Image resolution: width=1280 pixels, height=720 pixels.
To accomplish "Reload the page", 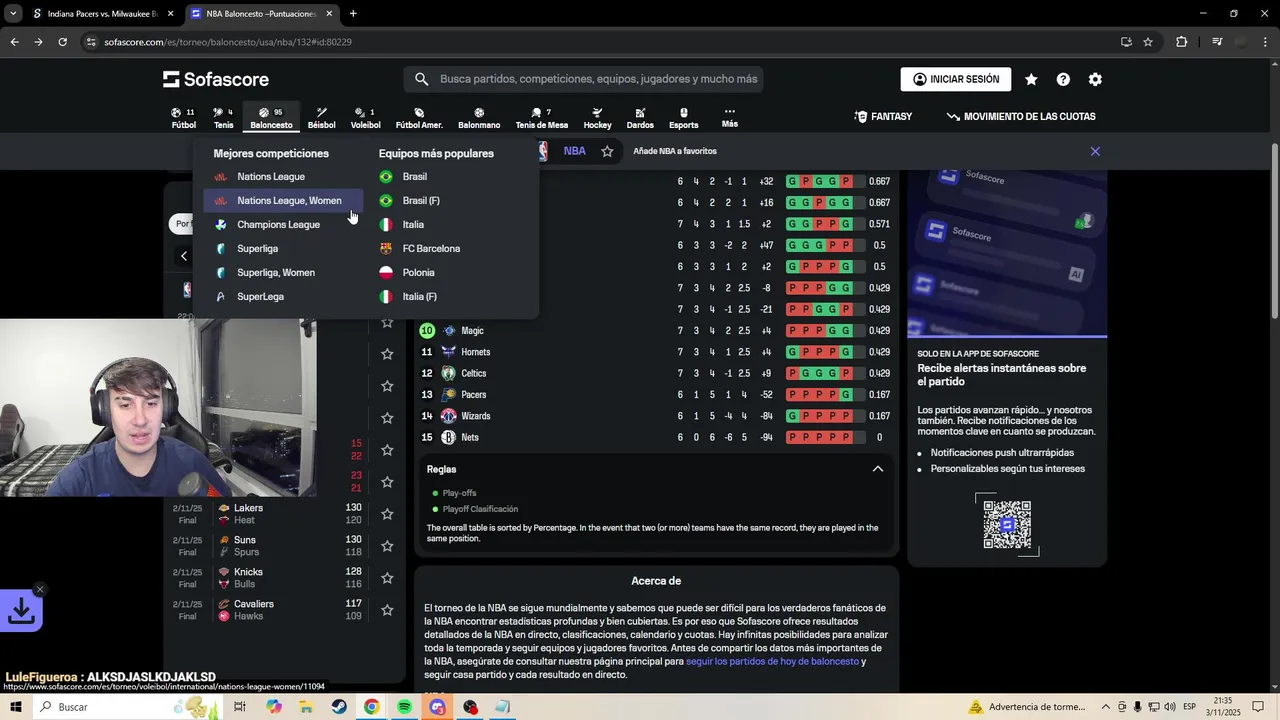I will coord(62,42).
